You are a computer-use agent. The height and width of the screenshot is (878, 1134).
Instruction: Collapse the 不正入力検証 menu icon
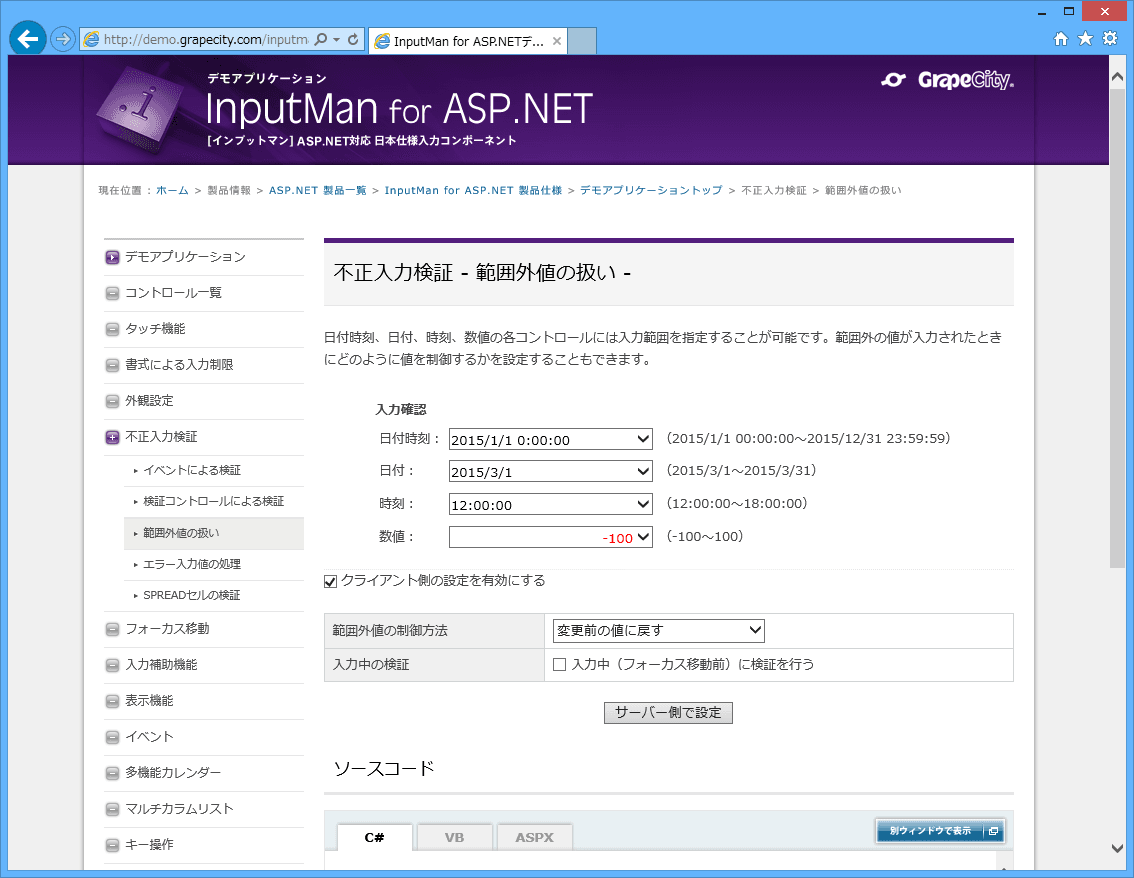tap(112, 438)
